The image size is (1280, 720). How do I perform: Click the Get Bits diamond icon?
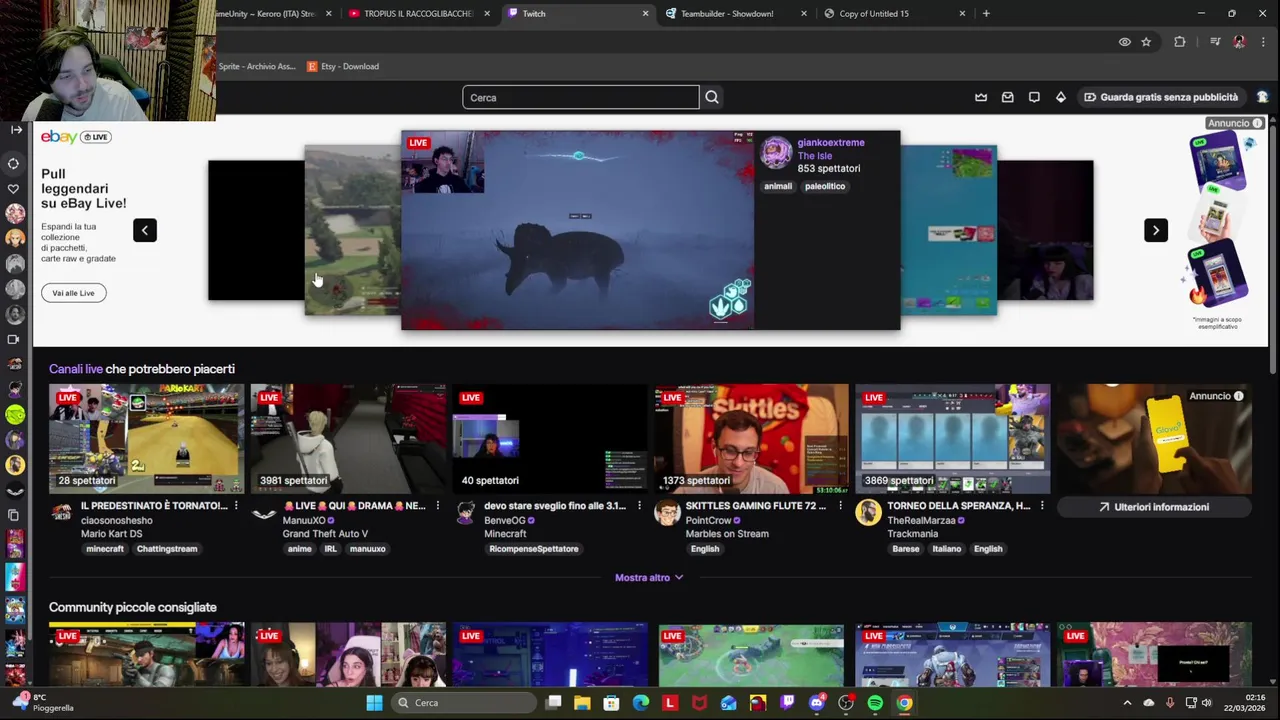pos(1061,97)
